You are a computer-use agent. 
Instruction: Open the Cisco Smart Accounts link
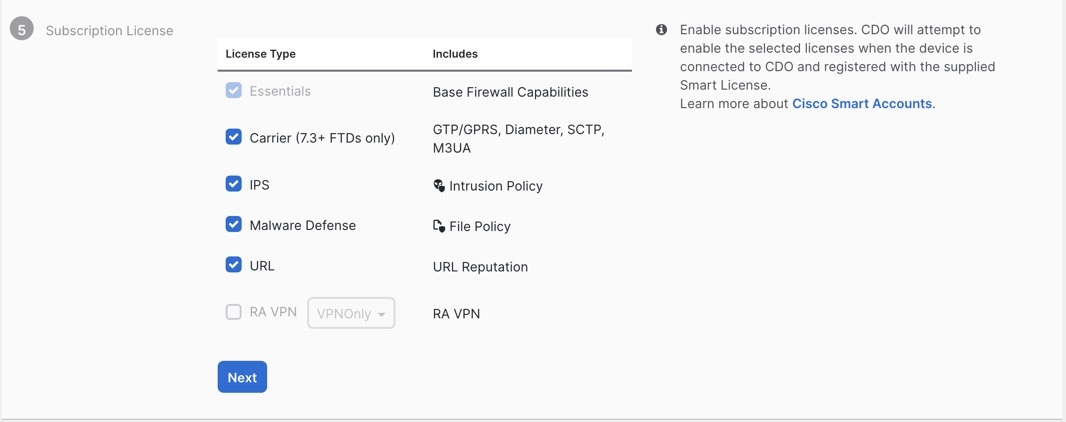pyautogui.click(x=862, y=104)
